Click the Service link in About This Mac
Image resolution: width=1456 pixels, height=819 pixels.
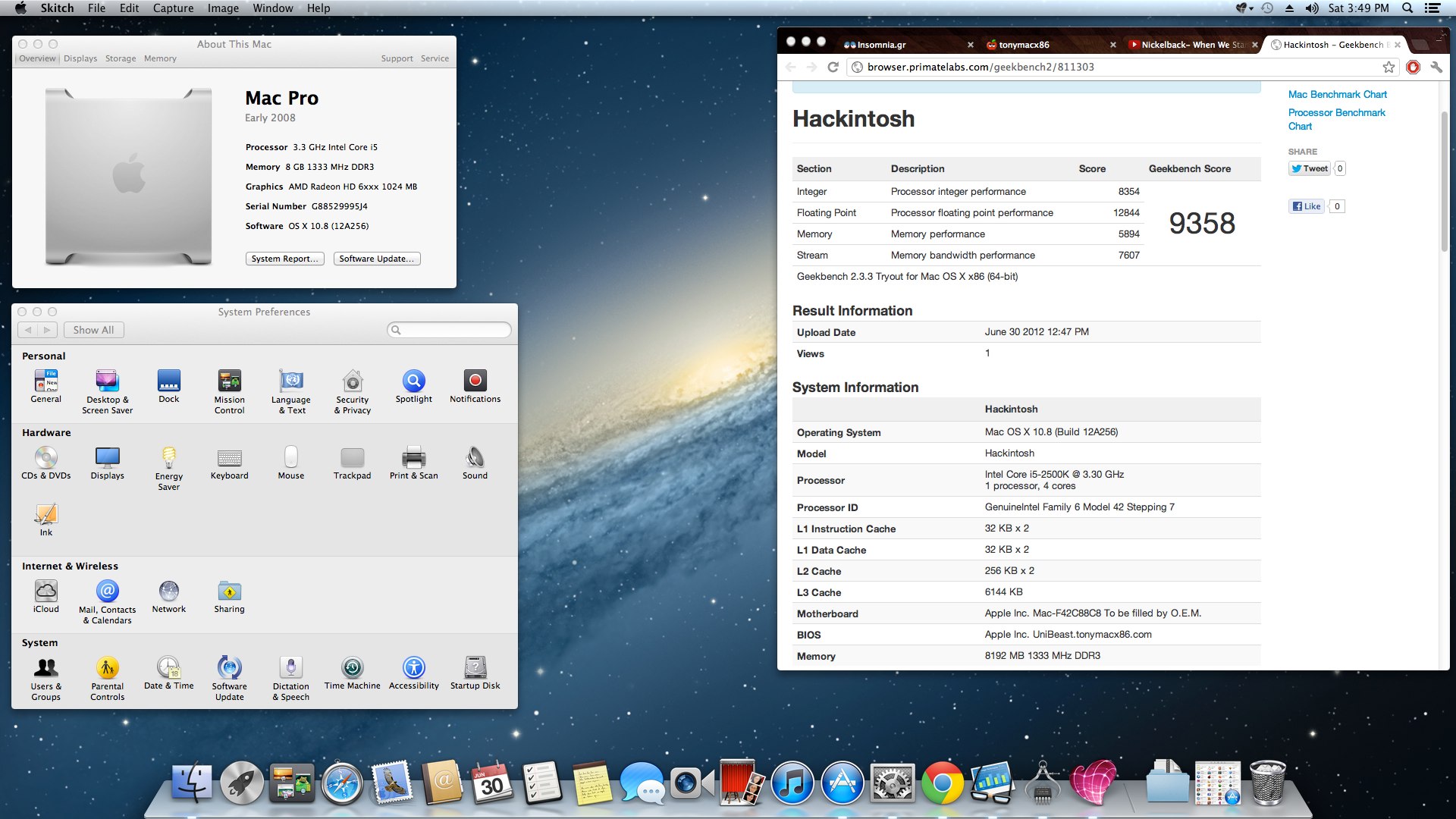coord(435,58)
